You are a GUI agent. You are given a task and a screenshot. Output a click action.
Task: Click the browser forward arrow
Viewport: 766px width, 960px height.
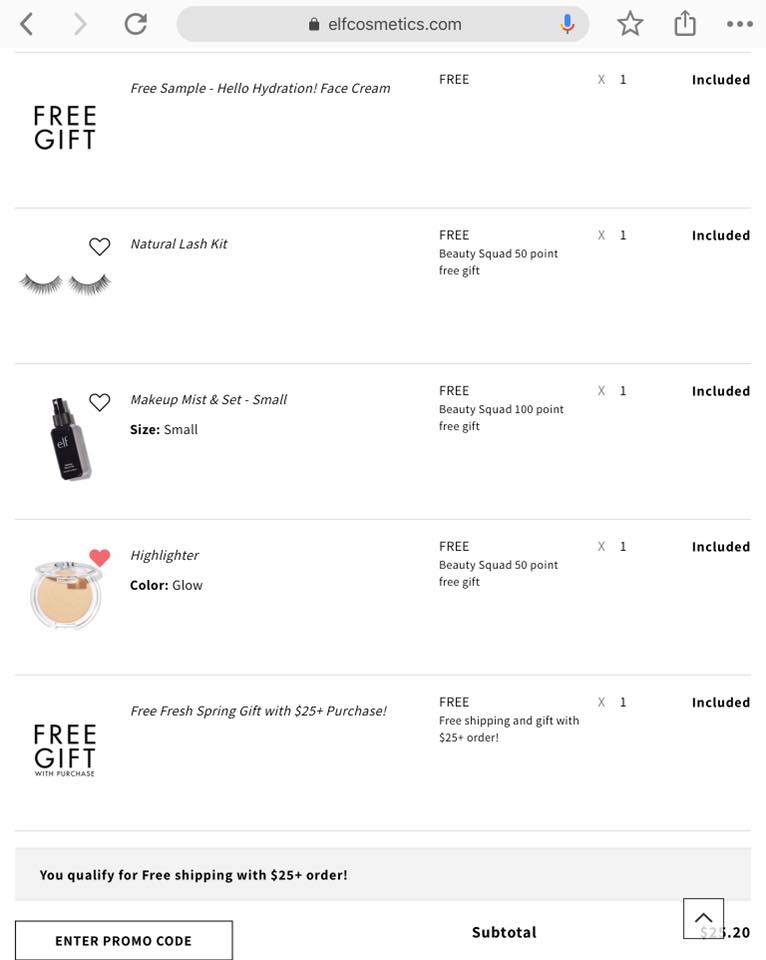pyautogui.click(x=80, y=24)
